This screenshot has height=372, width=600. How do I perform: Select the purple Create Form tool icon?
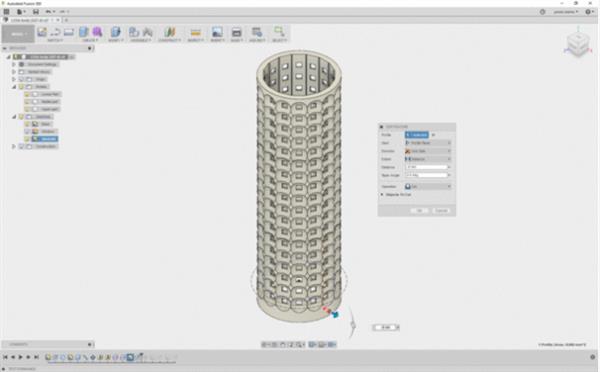coord(97,32)
